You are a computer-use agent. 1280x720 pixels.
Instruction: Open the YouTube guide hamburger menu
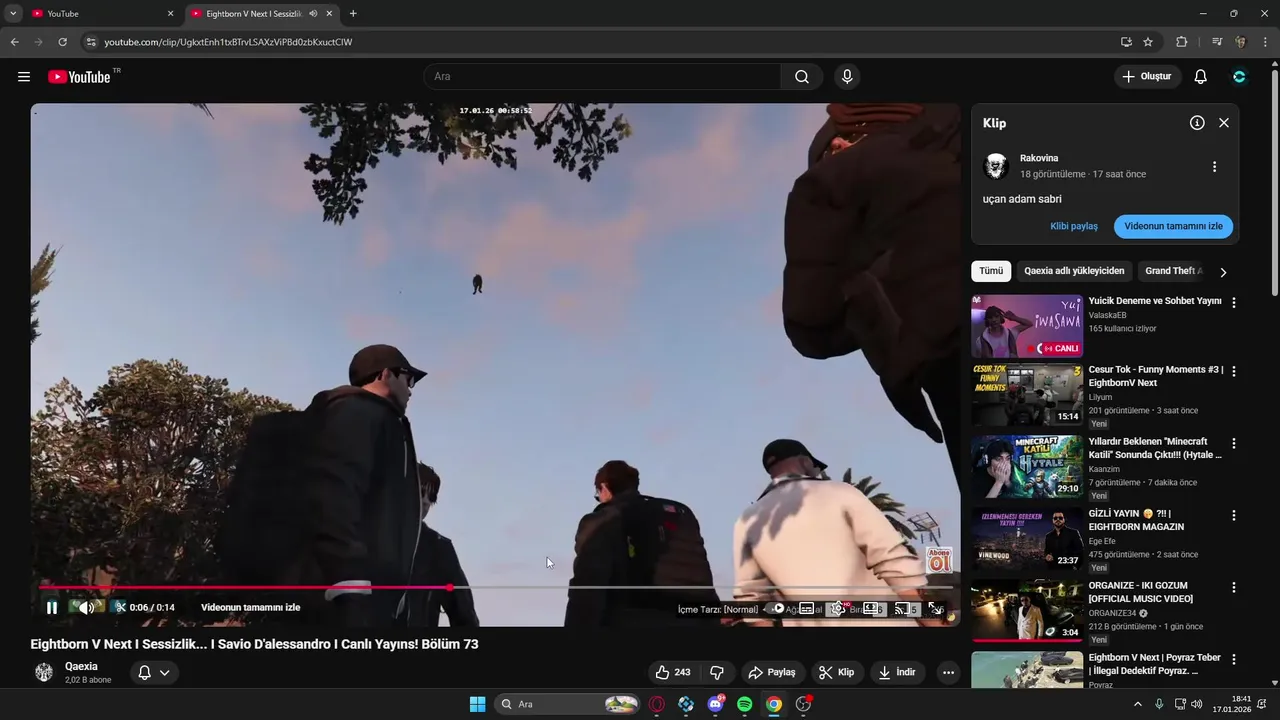(x=24, y=77)
